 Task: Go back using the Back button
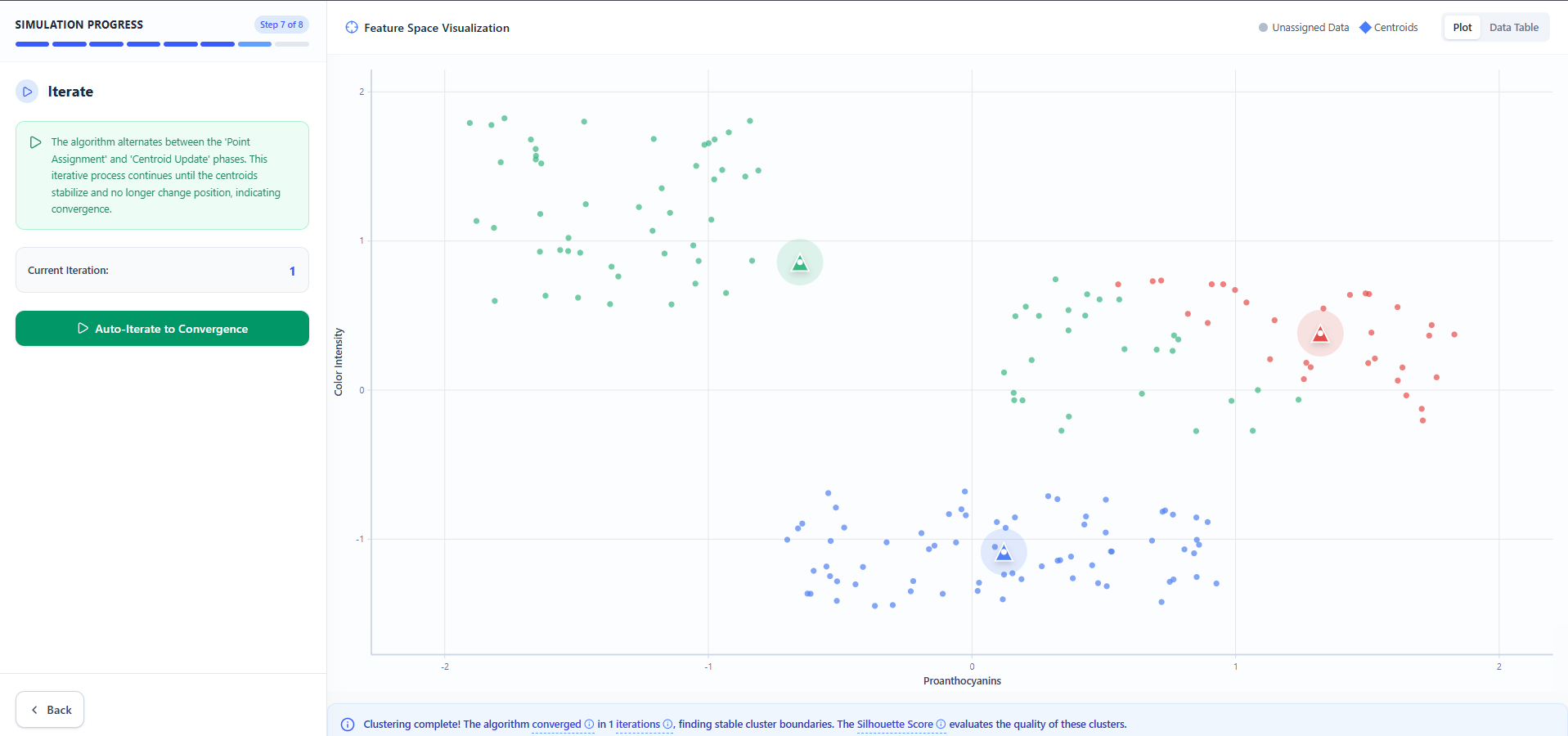[50, 710]
